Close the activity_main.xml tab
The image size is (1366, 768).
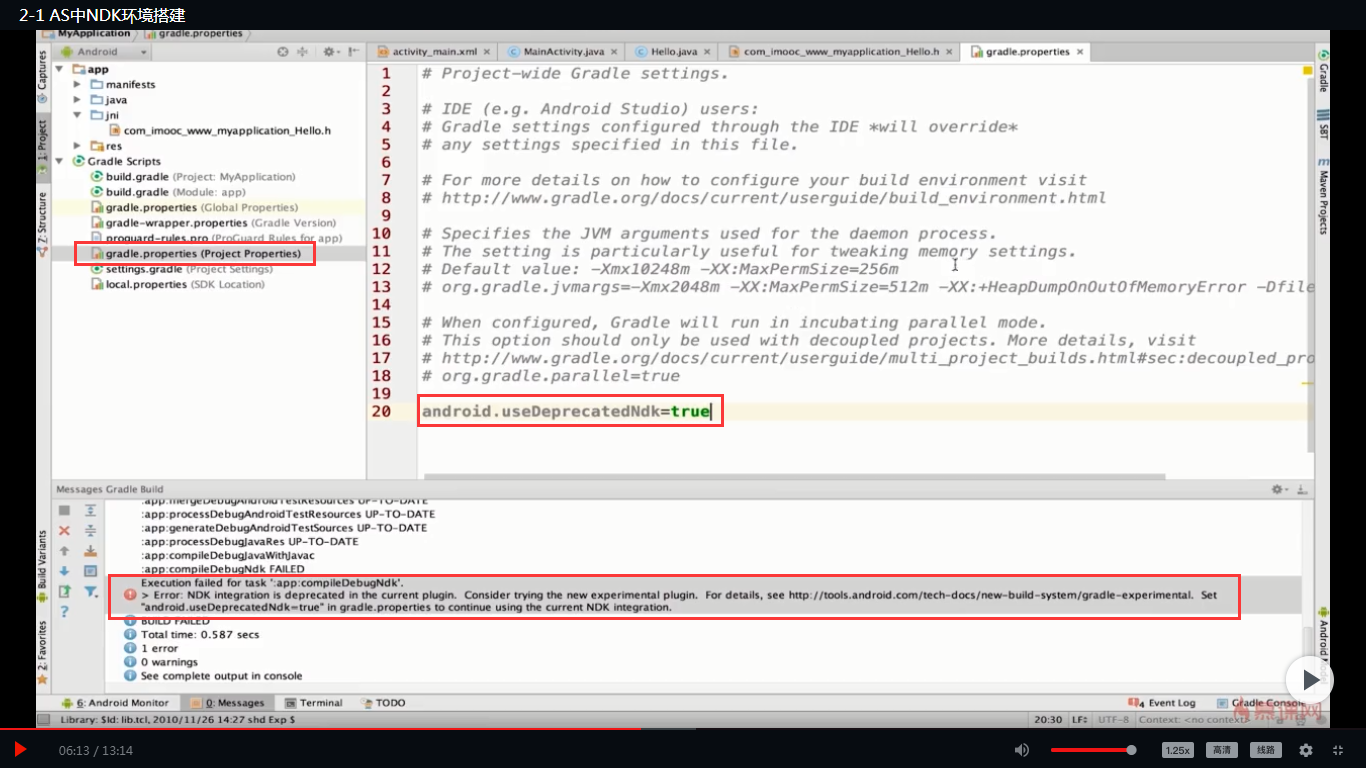[487, 52]
